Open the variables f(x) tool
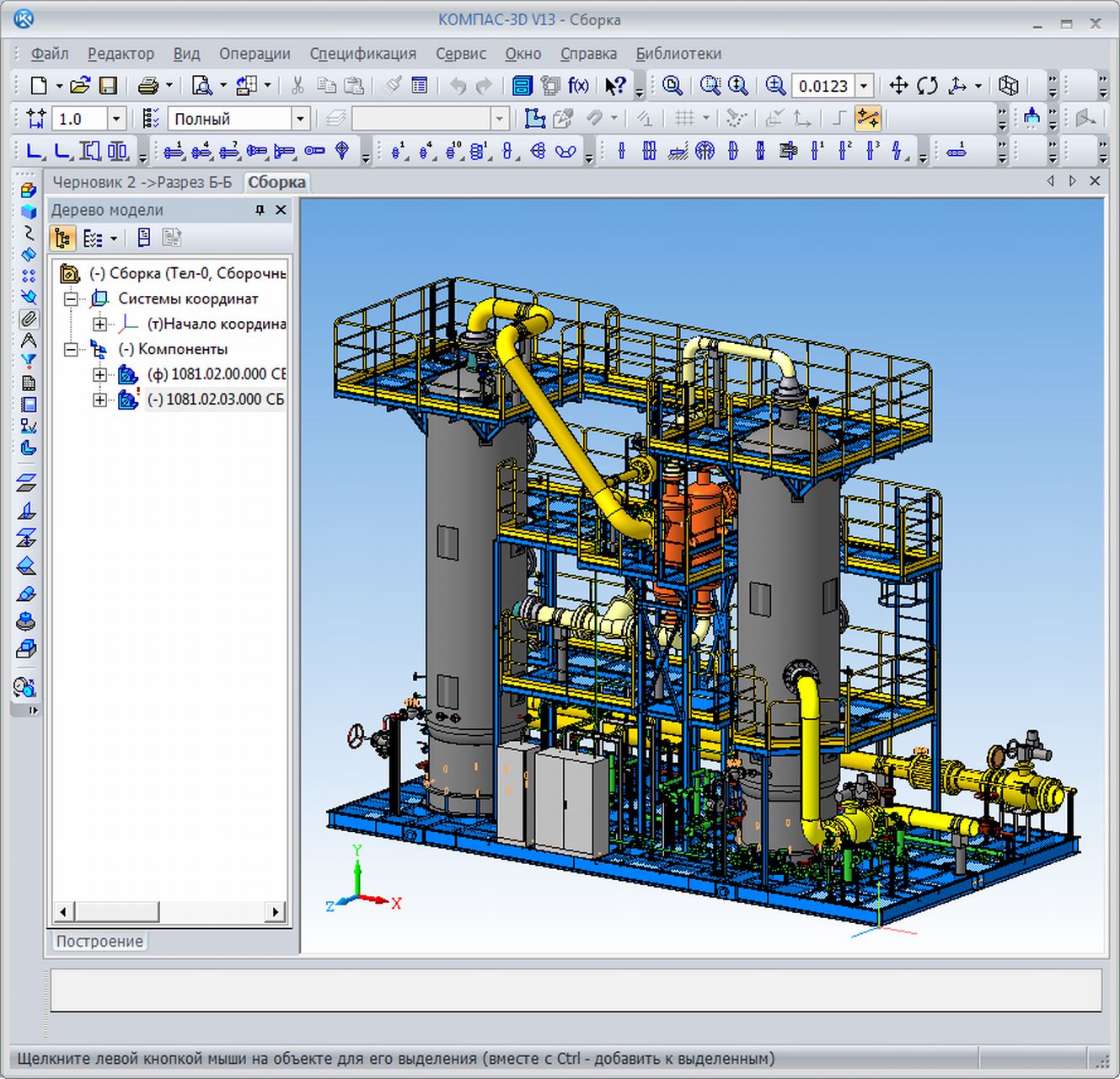This screenshot has height=1079, width=1120. 578,85
